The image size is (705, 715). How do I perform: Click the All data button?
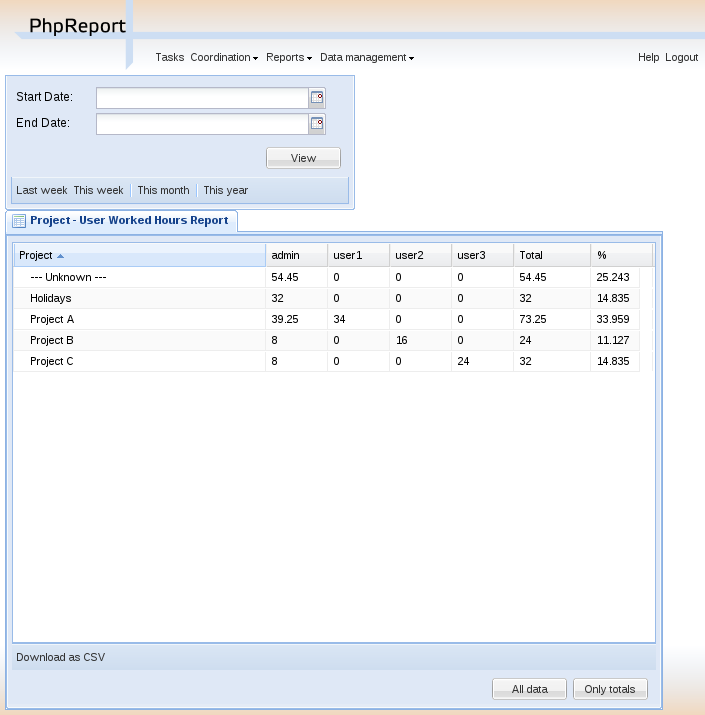tap(529, 689)
